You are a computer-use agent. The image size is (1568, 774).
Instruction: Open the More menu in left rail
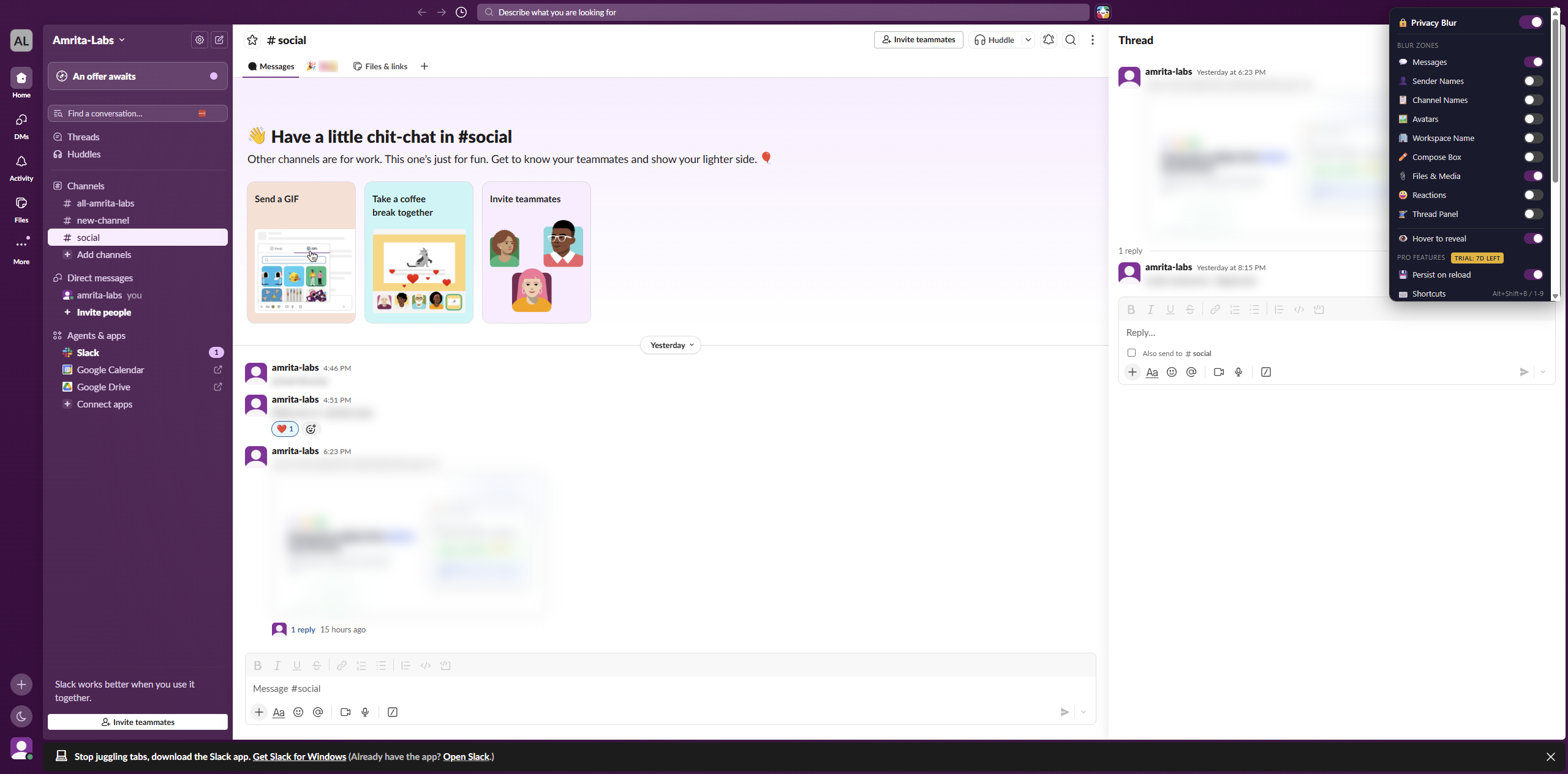(x=21, y=250)
